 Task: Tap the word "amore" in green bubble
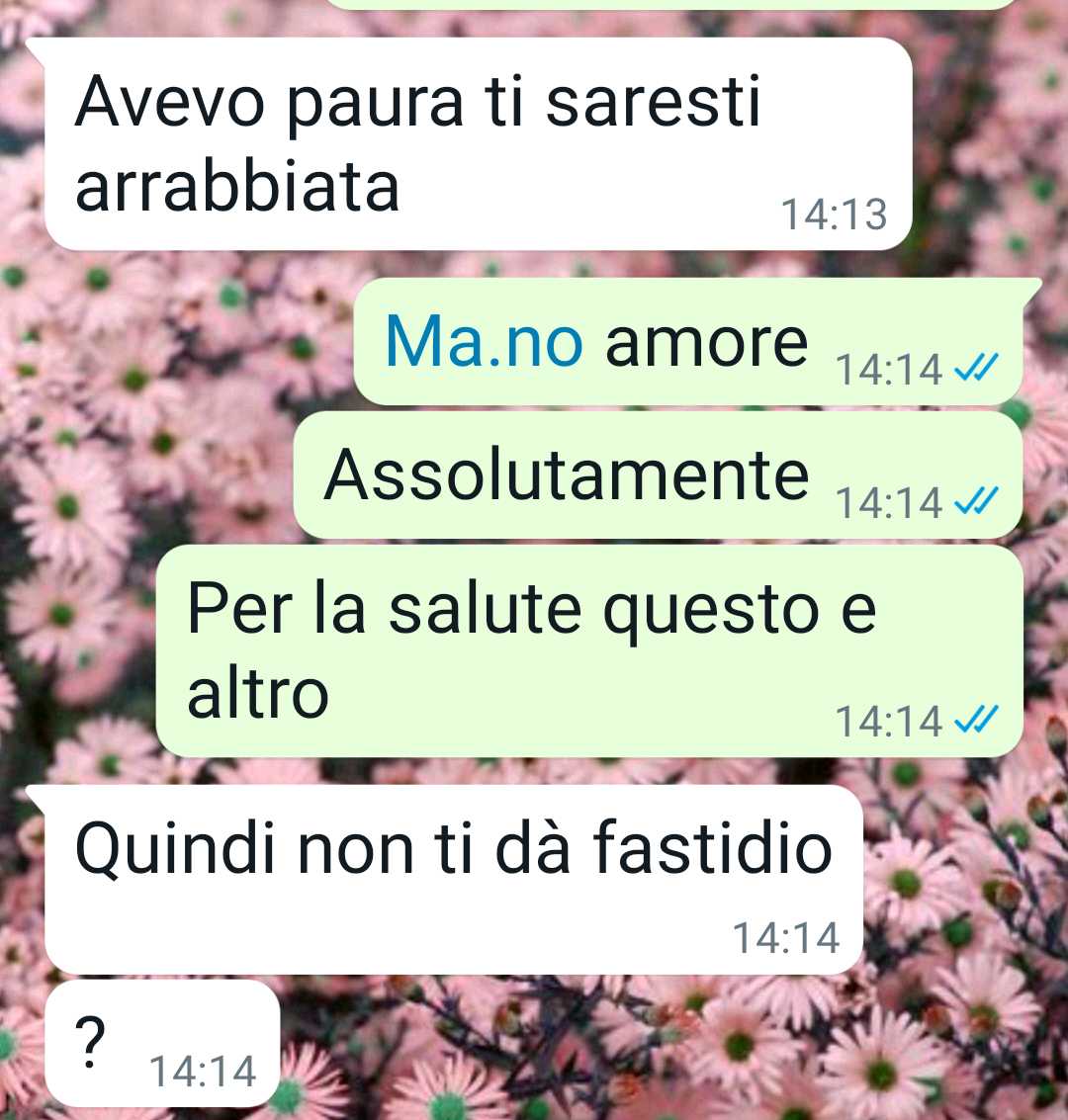pyautogui.click(x=706, y=344)
